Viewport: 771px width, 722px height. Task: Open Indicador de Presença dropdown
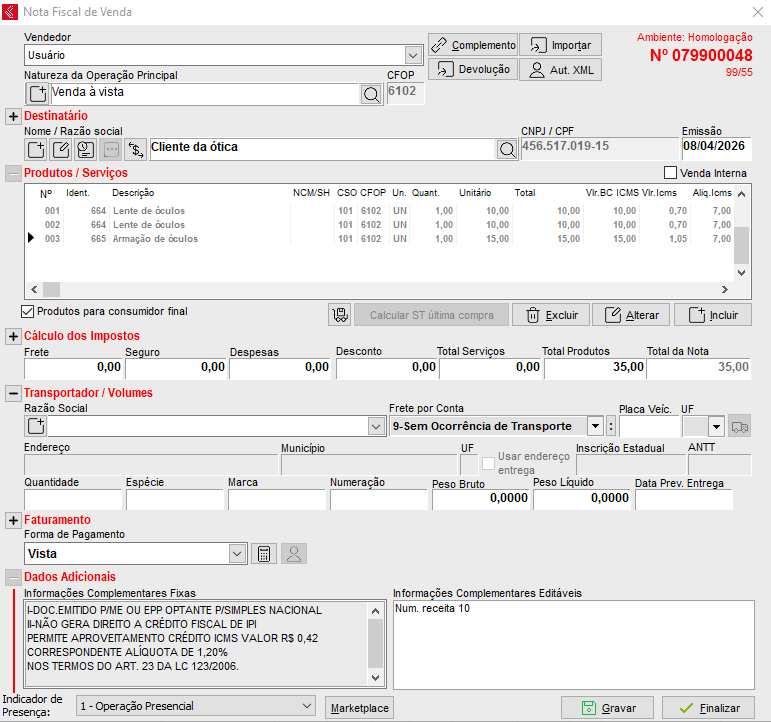click(306, 706)
